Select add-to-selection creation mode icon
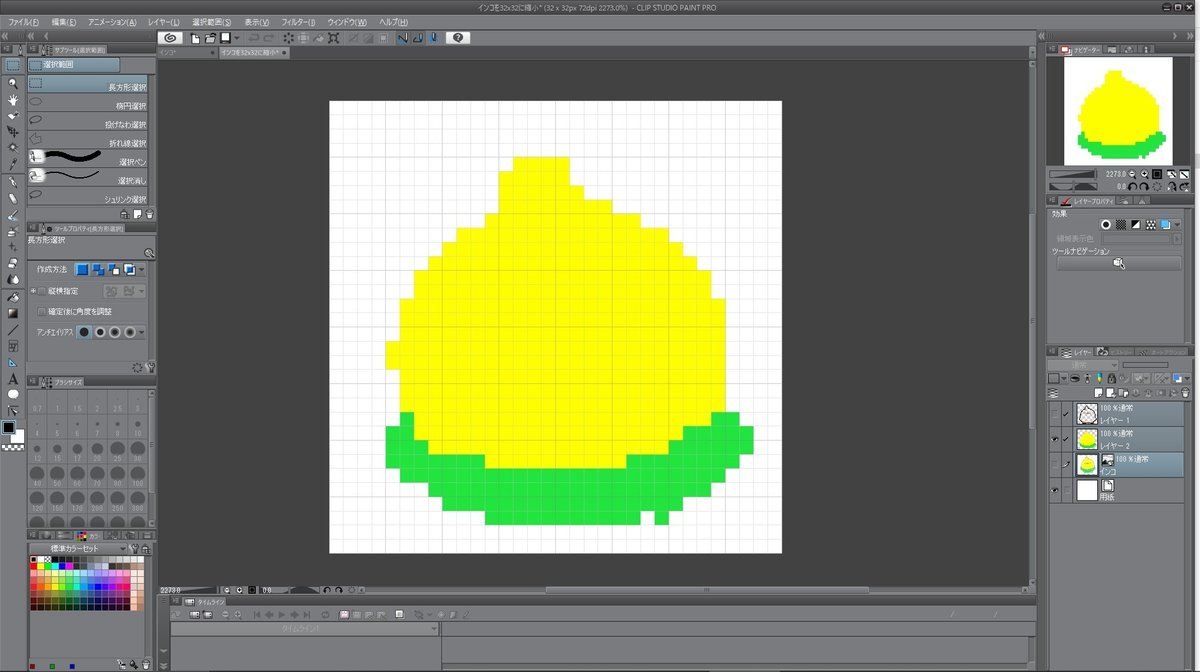This screenshot has height=672, width=1200. pyautogui.click(x=98, y=270)
